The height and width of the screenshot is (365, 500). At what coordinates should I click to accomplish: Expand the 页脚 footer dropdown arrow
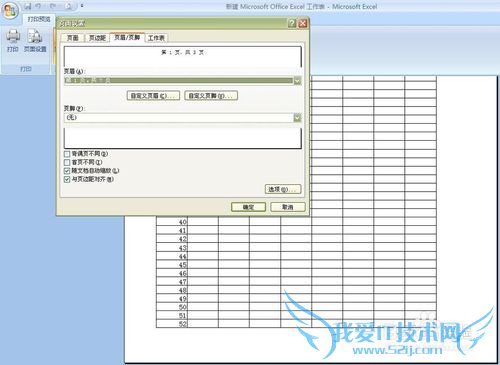tap(297, 117)
